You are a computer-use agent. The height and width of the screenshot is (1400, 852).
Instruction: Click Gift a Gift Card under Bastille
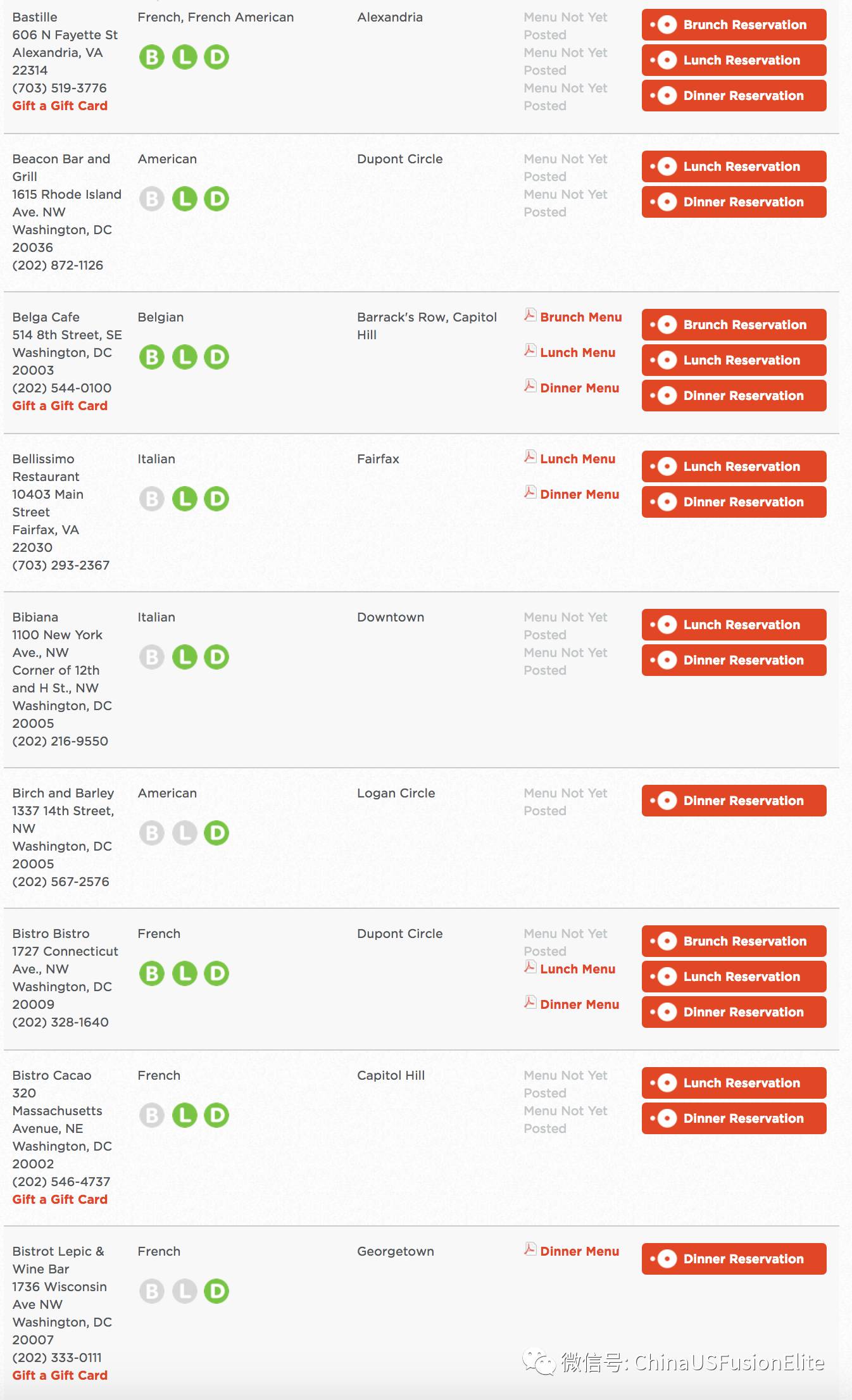coord(60,106)
